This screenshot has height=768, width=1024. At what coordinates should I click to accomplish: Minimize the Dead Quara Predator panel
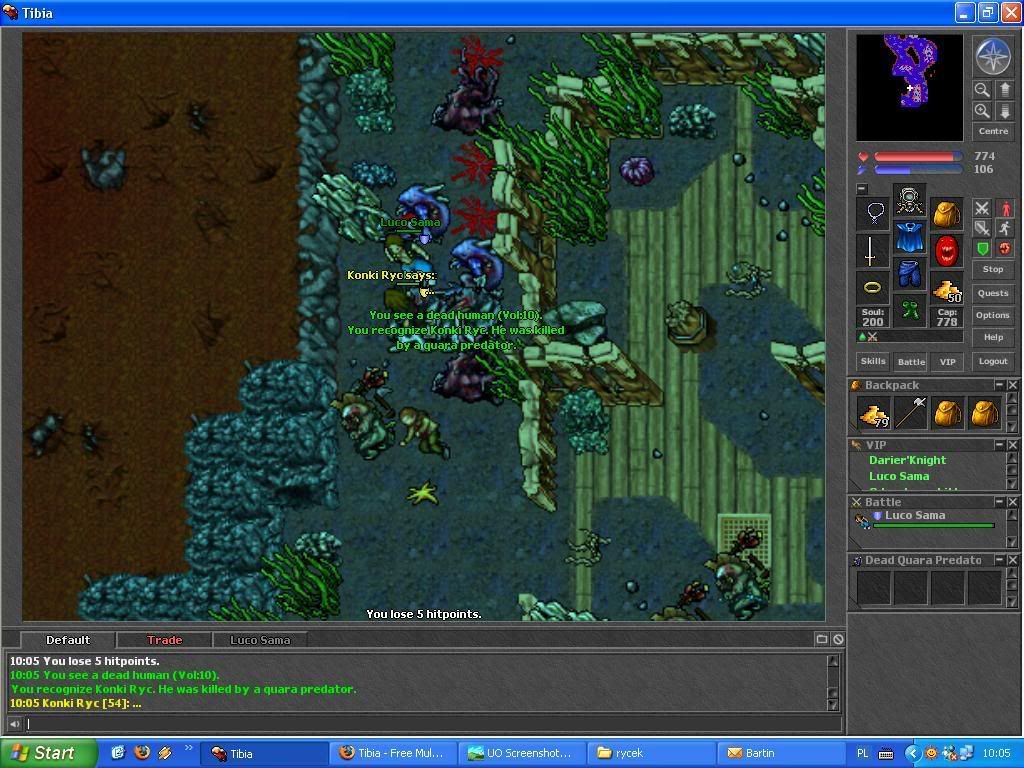tap(999, 560)
